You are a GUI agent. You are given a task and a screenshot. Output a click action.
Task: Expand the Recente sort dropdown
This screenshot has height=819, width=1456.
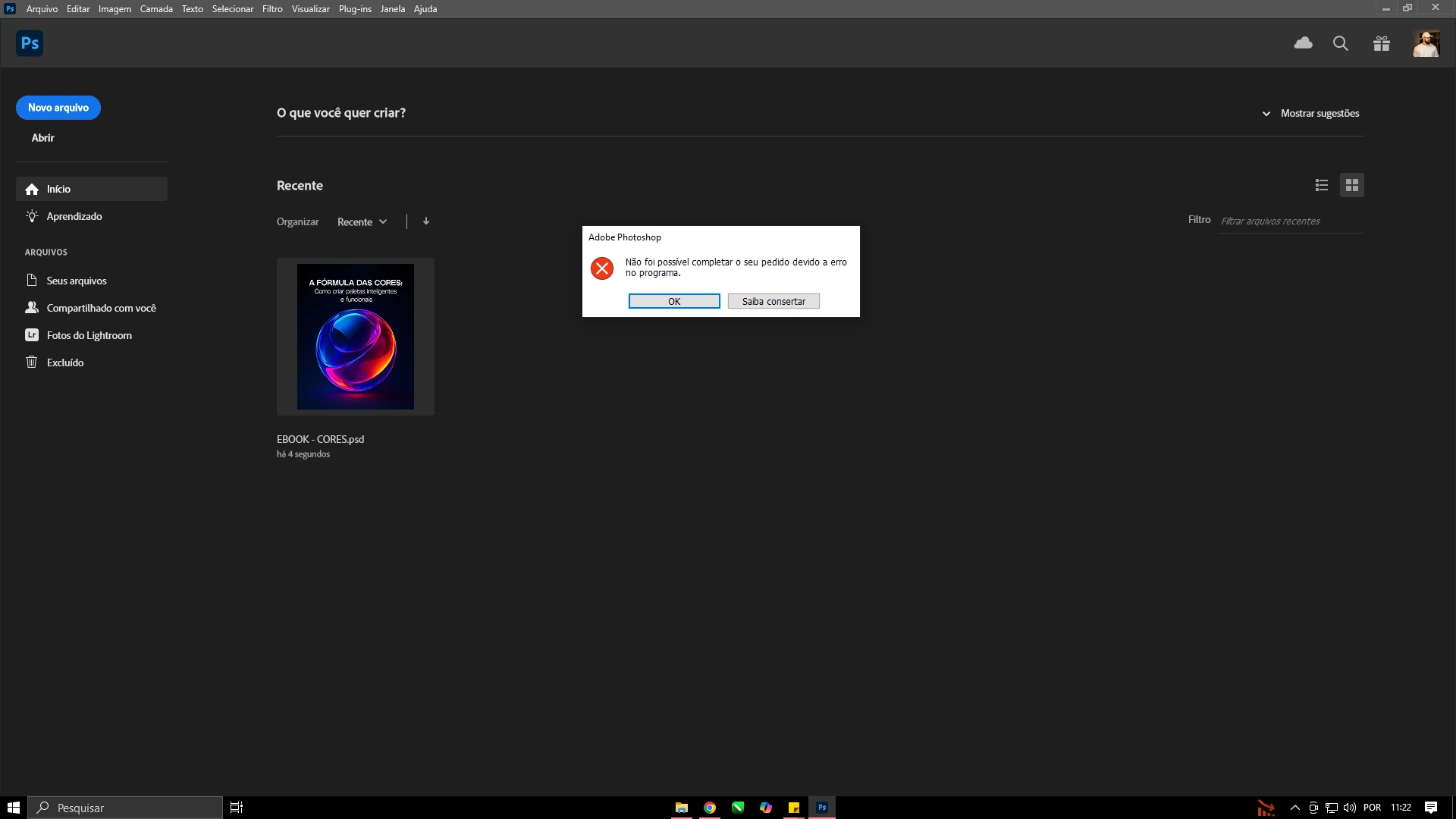[362, 221]
